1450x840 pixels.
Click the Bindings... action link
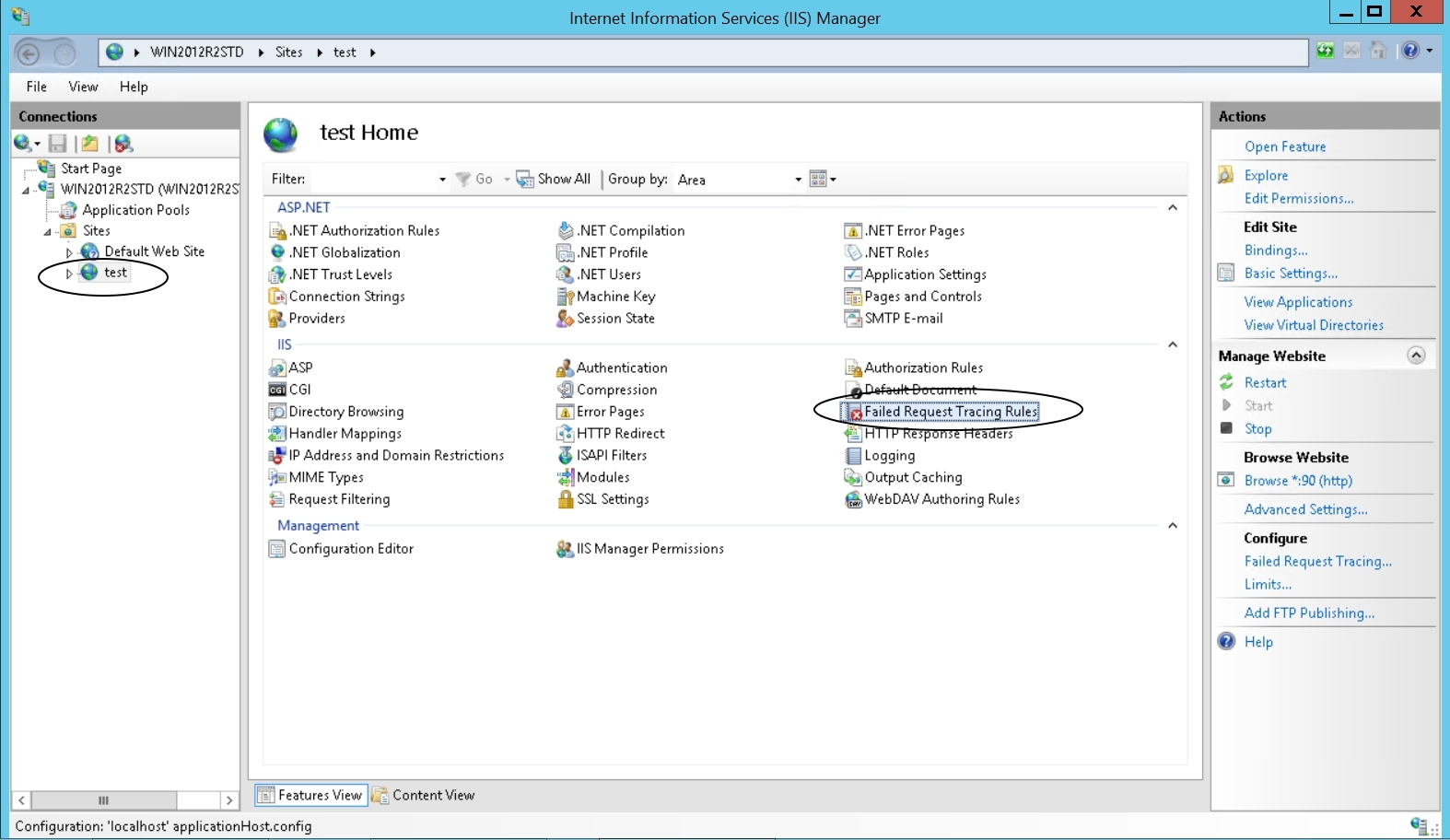click(x=1276, y=251)
